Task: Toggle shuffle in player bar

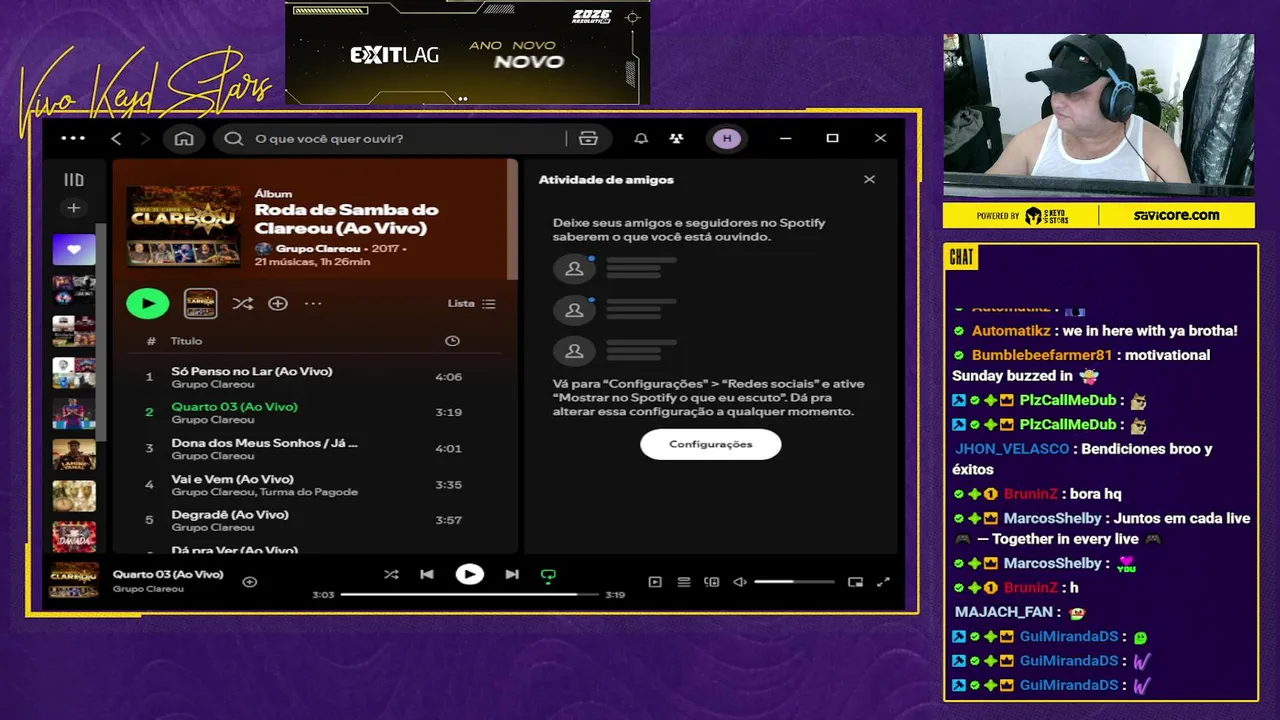Action: click(391, 574)
